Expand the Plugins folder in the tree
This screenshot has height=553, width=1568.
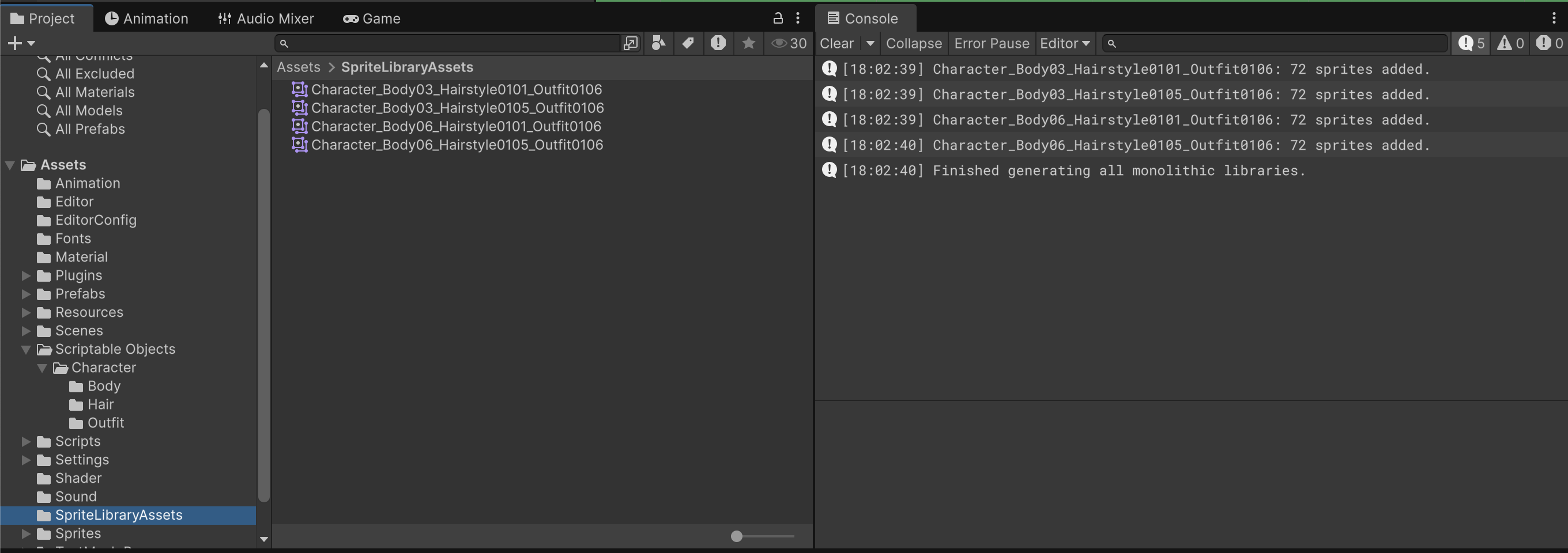(x=26, y=275)
